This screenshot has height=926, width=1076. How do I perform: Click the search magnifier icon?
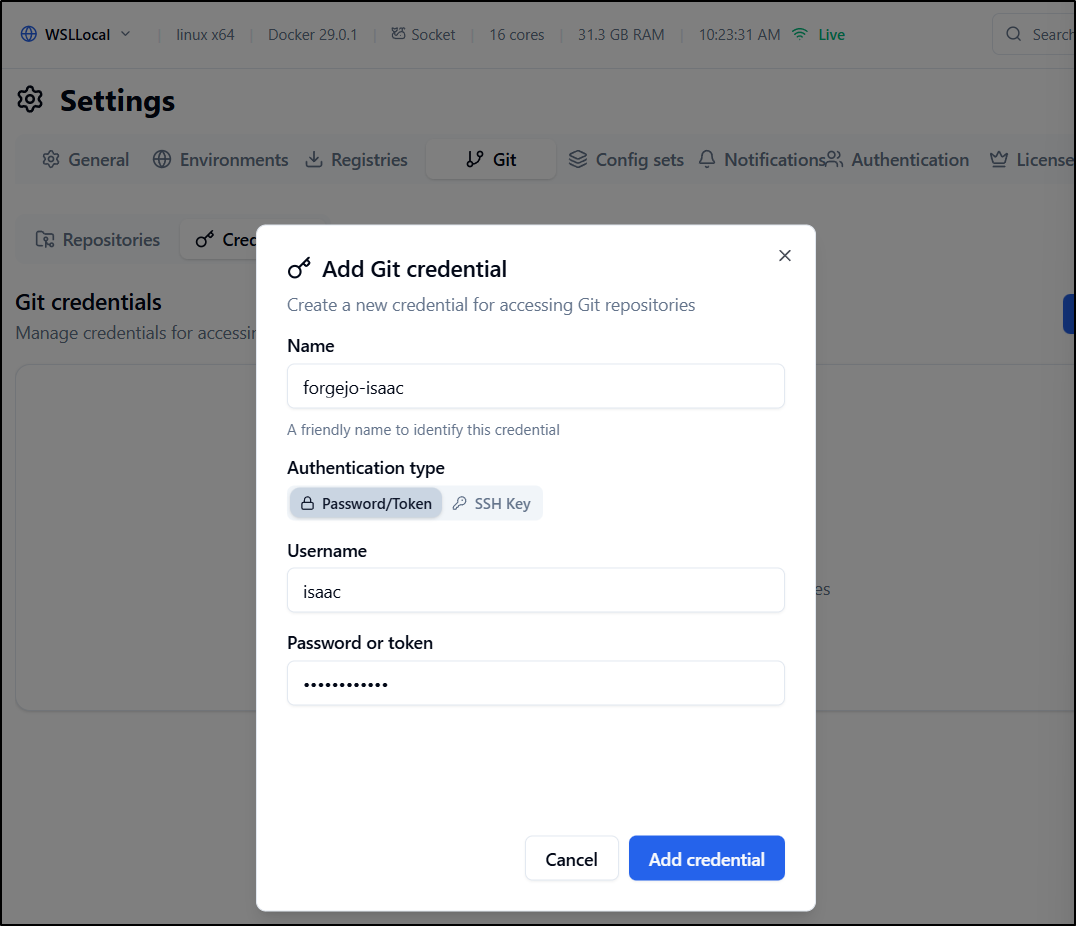tap(1014, 34)
